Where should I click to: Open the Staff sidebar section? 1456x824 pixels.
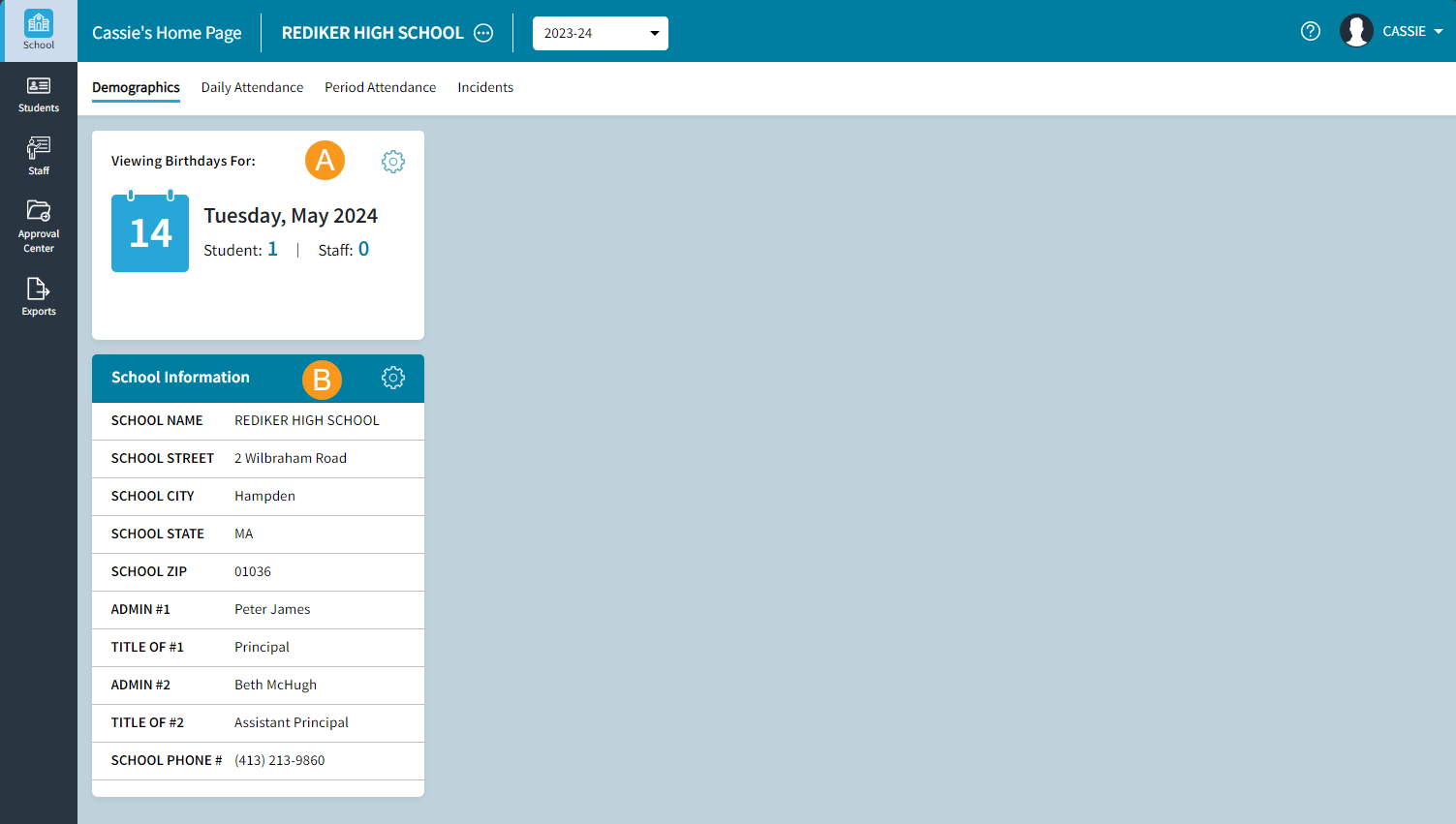[x=39, y=155]
